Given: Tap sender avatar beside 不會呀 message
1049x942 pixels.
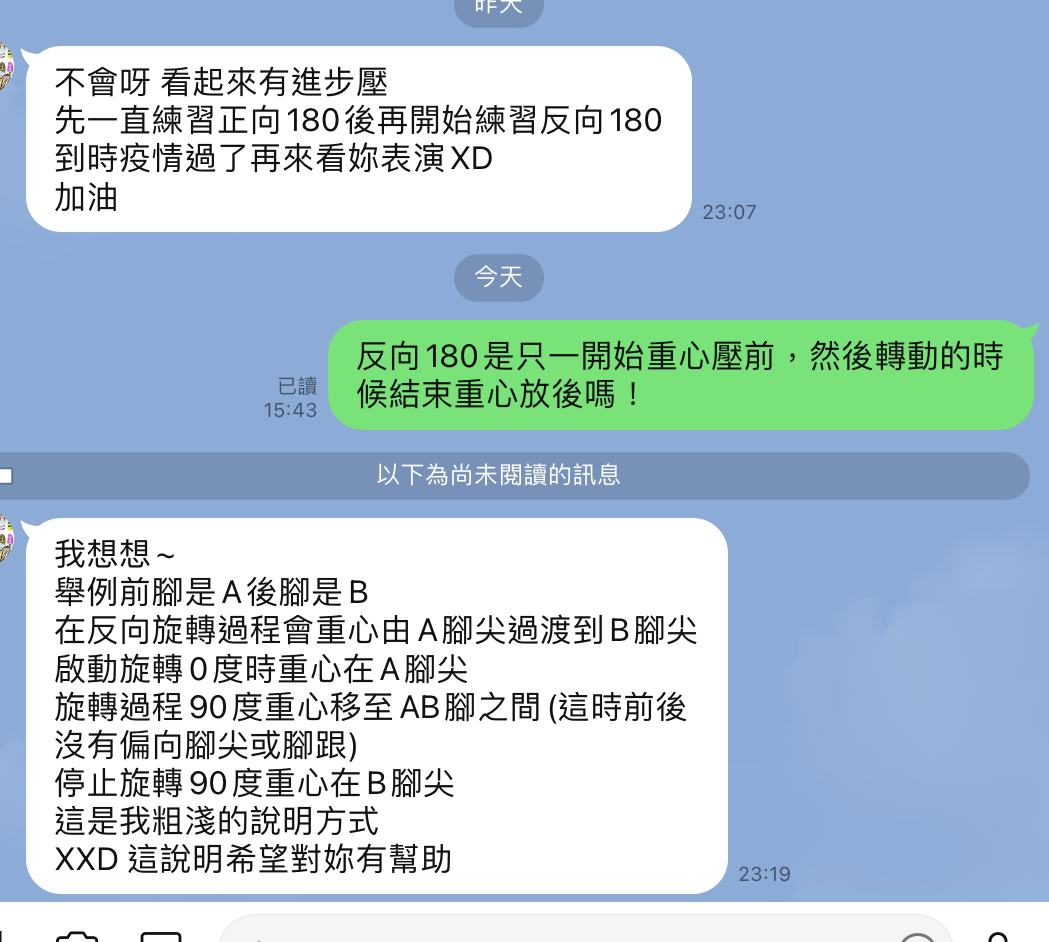Looking at the screenshot, I should pyautogui.click(x=7, y=66).
